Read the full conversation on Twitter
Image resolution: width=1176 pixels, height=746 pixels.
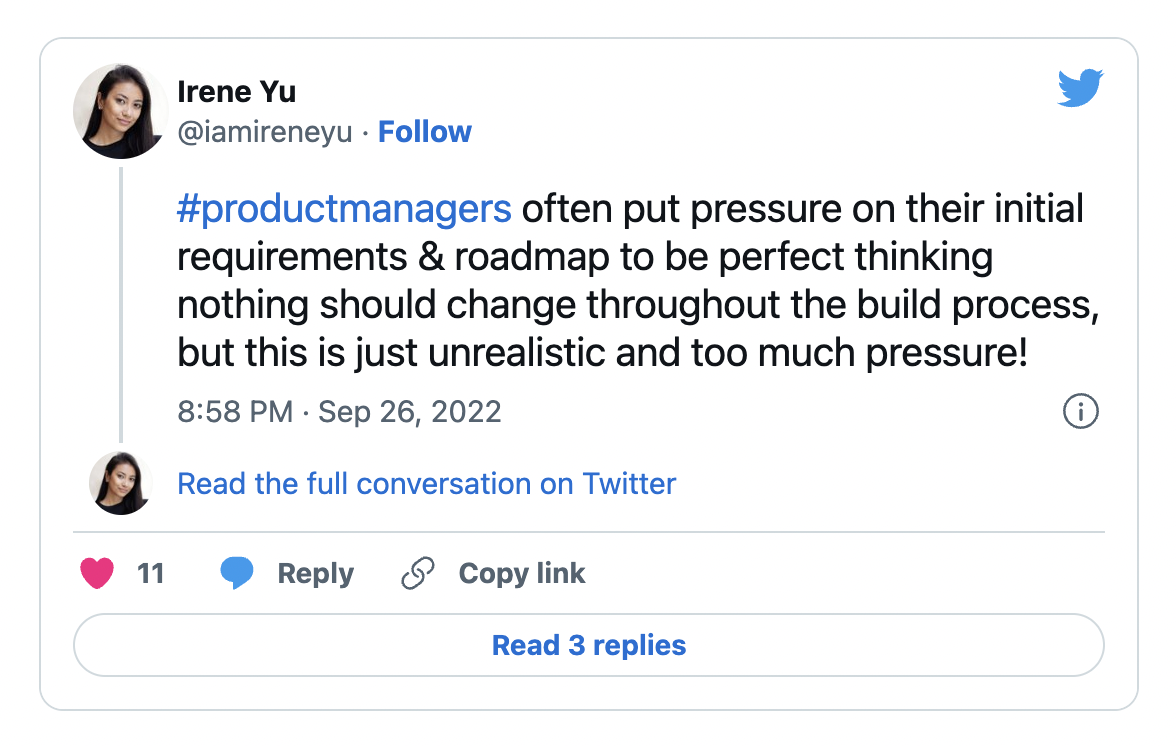426,484
